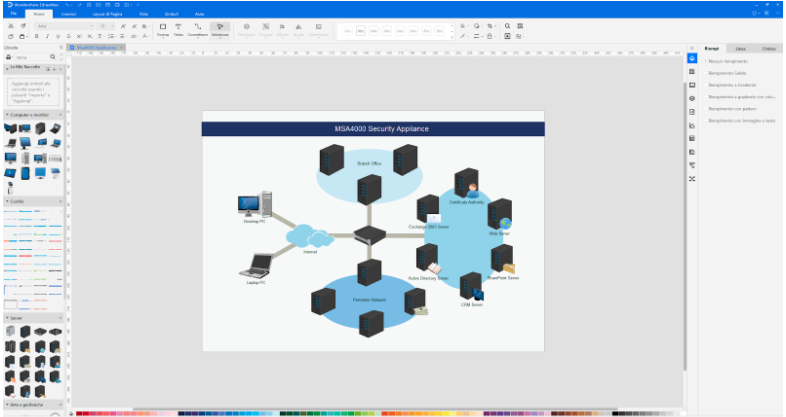786x417 pixels.
Task: Open the Simboli ribbon tab
Action: click(171, 14)
